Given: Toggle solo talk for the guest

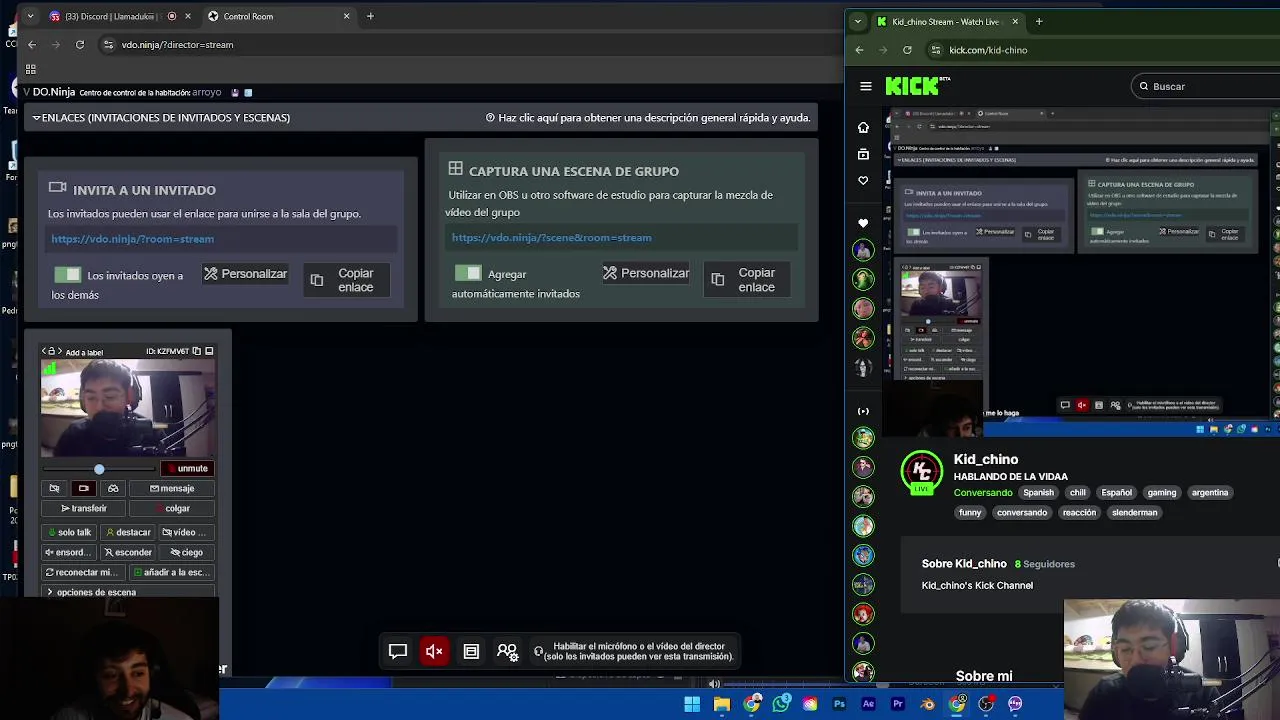Looking at the screenshot, I should point(69,532).
